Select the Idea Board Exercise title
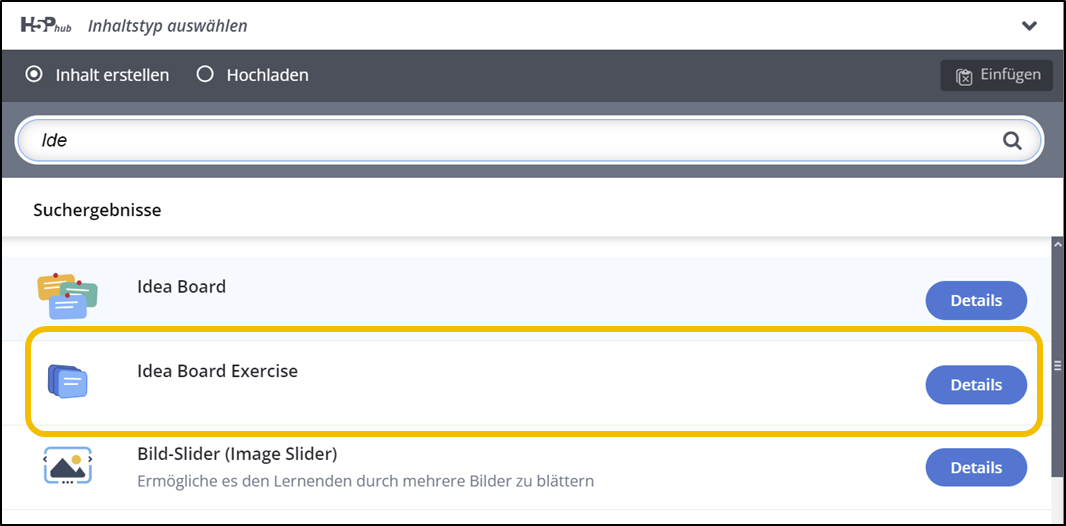Screen dimensions: 1066x526 click(217, 371)
